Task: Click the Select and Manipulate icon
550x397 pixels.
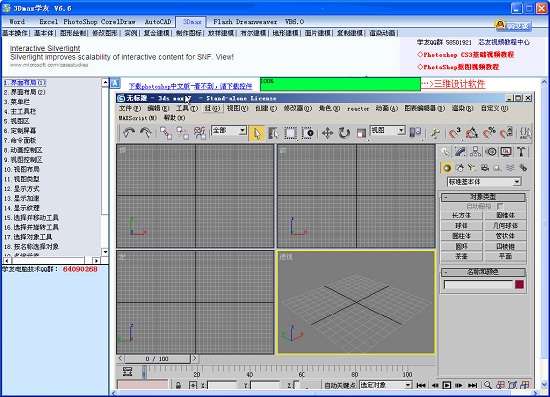Action: point(435,133)
